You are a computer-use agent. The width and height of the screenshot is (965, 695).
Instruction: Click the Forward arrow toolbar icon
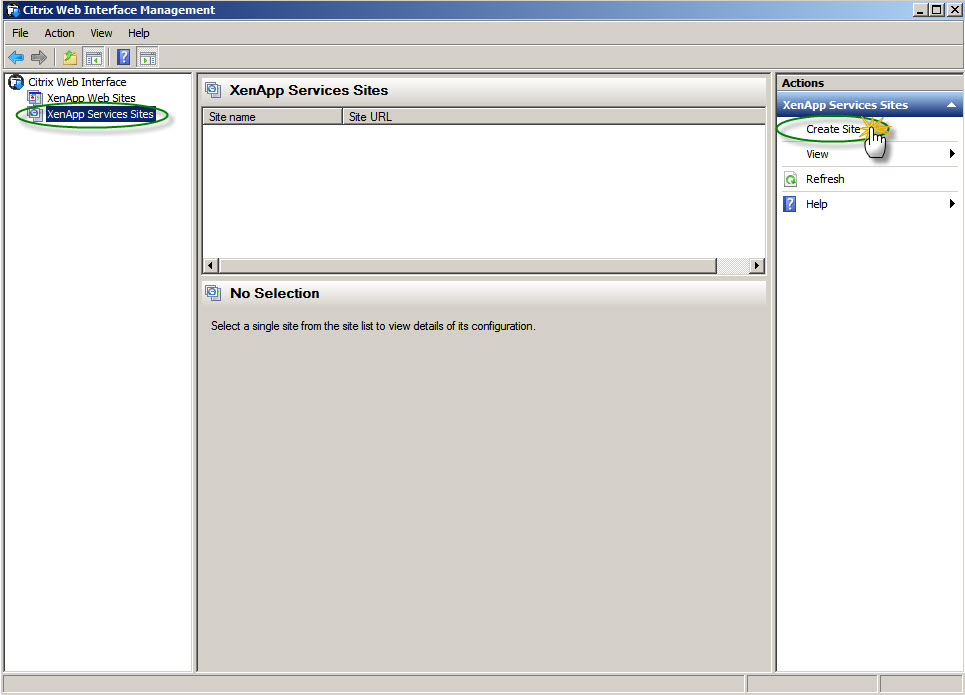[39, 58]
